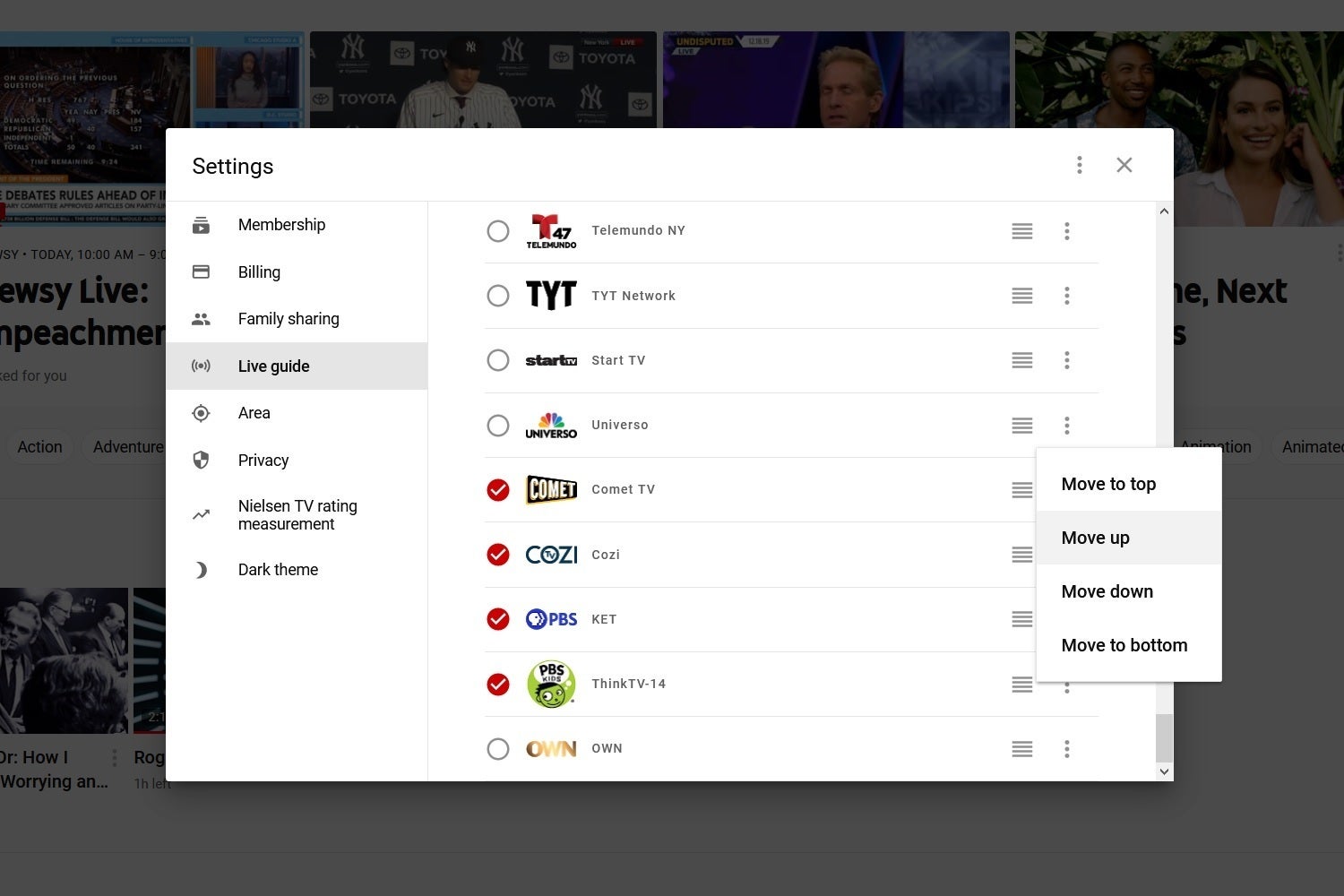The width and height of the screenshot is (1344, 896).
Task: Choose Move up
Action: pos(1129,538)
